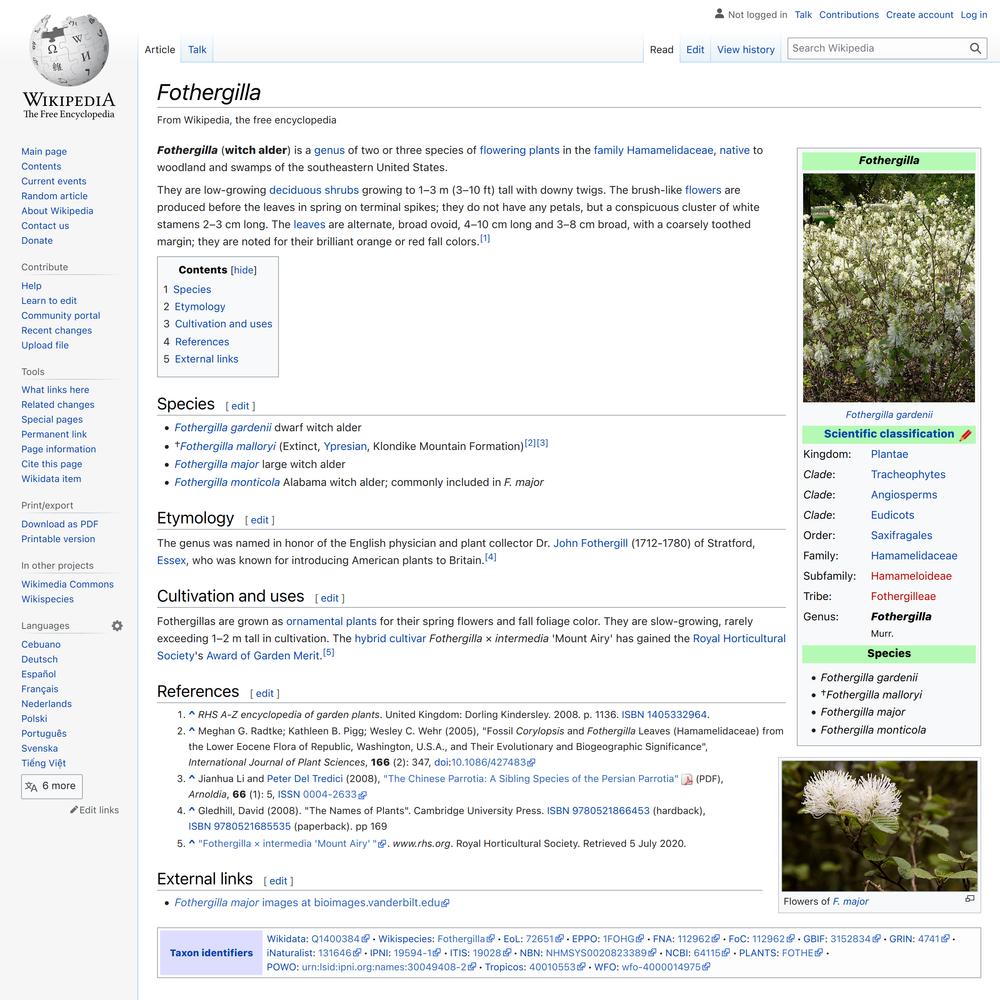
Task: Click edit link beside Species heading
Action: pos(240,406)
